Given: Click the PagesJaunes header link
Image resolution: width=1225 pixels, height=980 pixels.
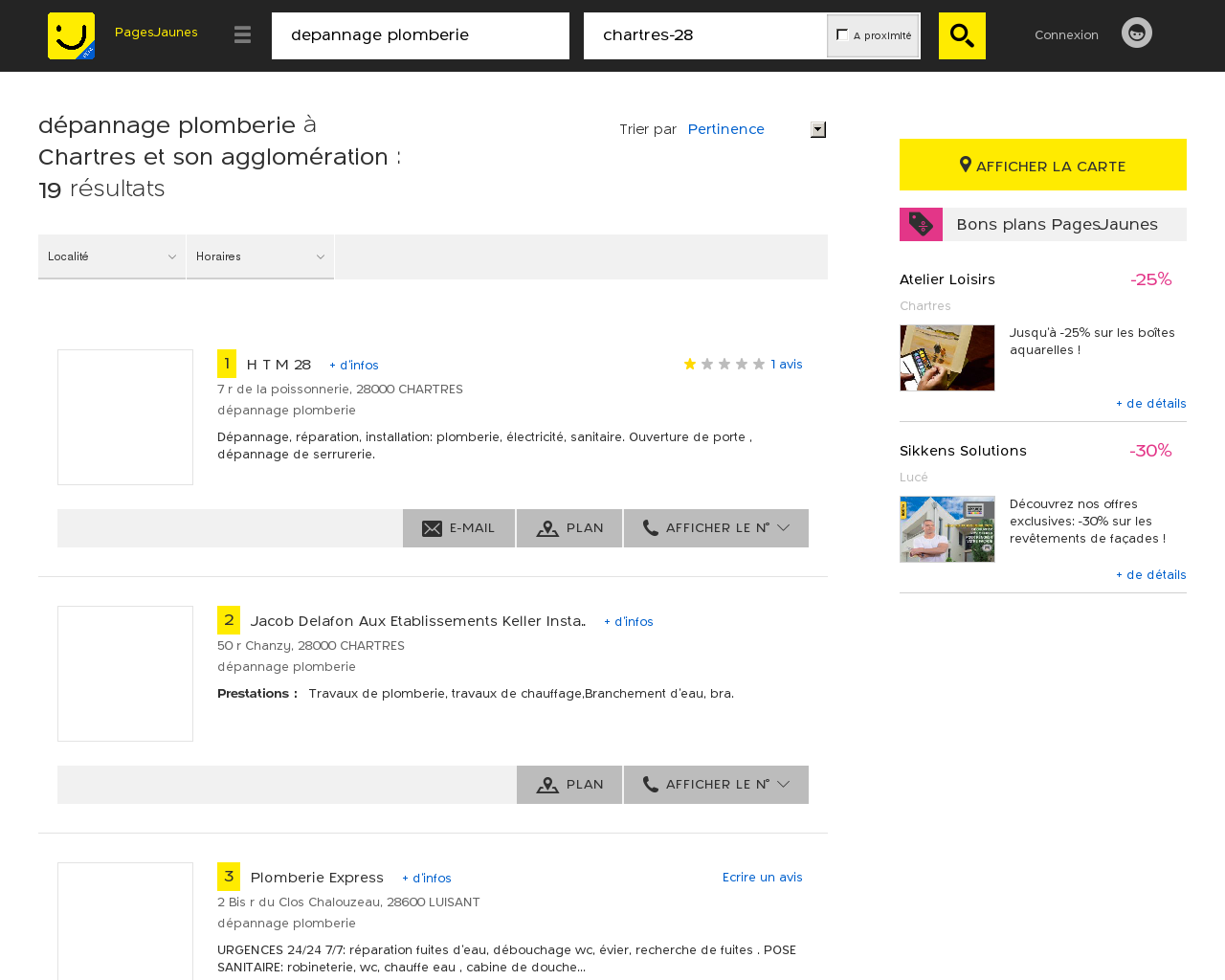Looking at the screenshot, I should (x=156, y=33).
